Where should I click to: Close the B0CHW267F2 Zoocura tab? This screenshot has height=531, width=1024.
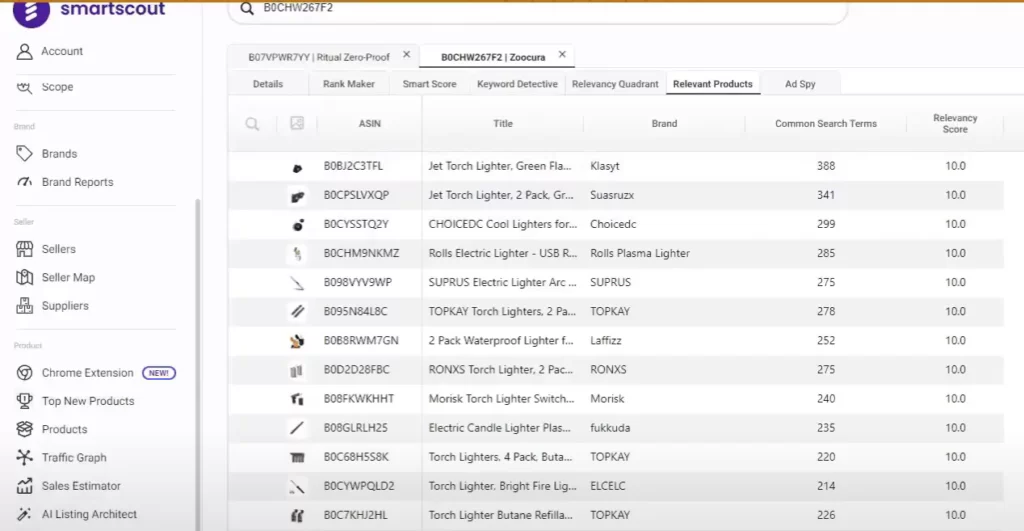click(562, 55)
